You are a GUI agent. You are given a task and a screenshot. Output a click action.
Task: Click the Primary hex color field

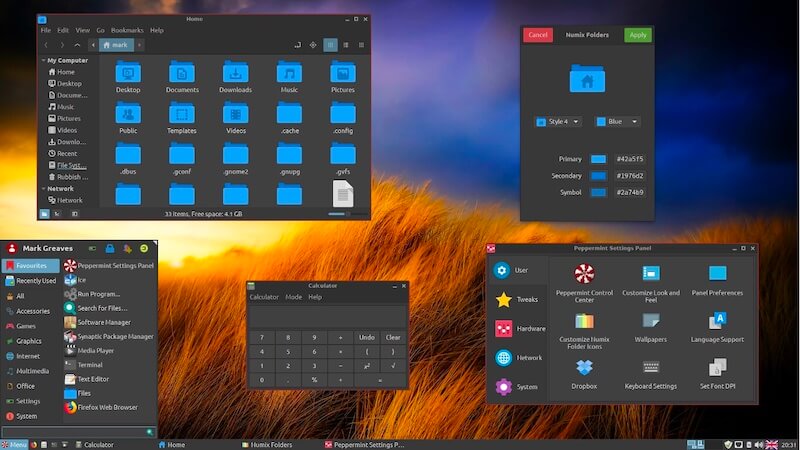pyautogui.click(x=630, y=159)
